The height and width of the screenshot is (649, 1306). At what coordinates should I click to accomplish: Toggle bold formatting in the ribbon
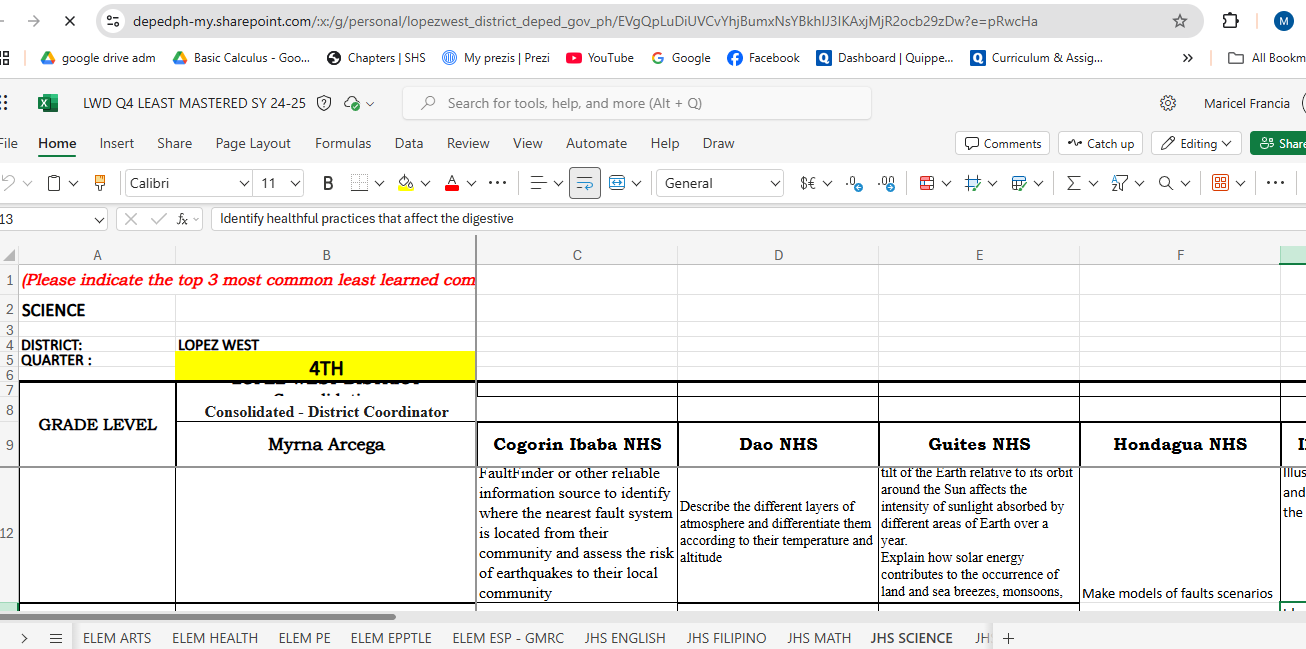tap(328, 183)
